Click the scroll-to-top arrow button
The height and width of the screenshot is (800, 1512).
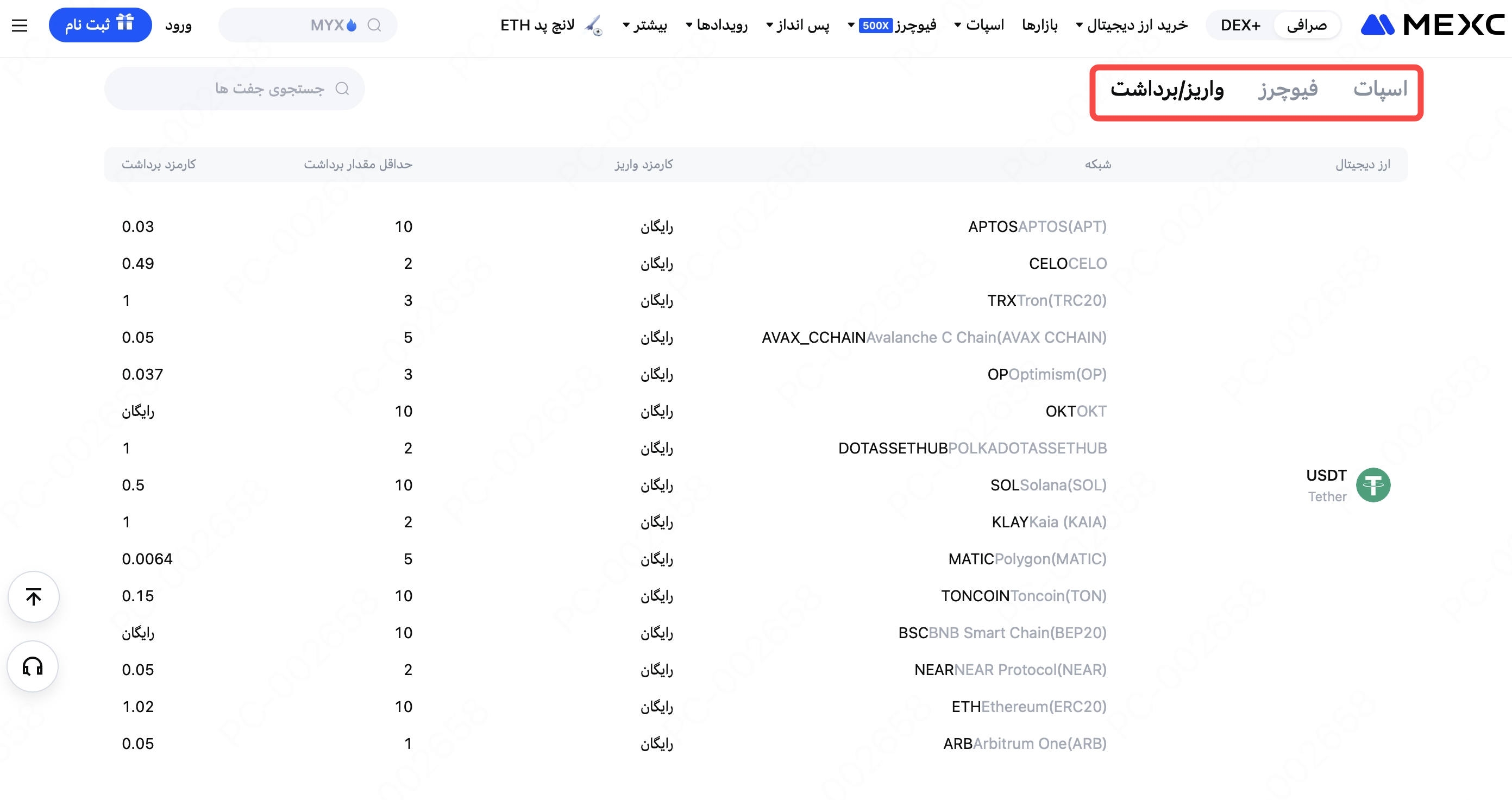pyautogui.click(x=34, y=596)
